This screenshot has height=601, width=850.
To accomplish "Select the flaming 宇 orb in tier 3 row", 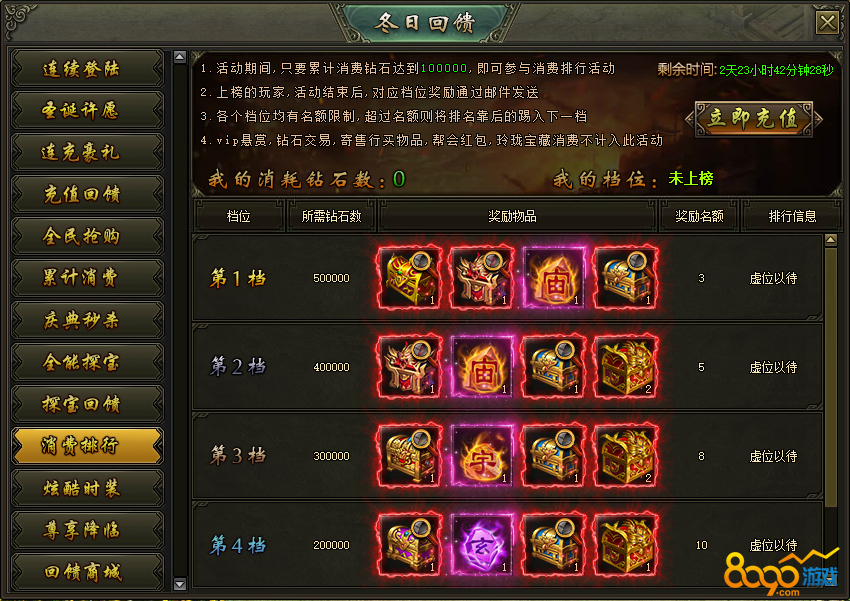I will [481, 455].
